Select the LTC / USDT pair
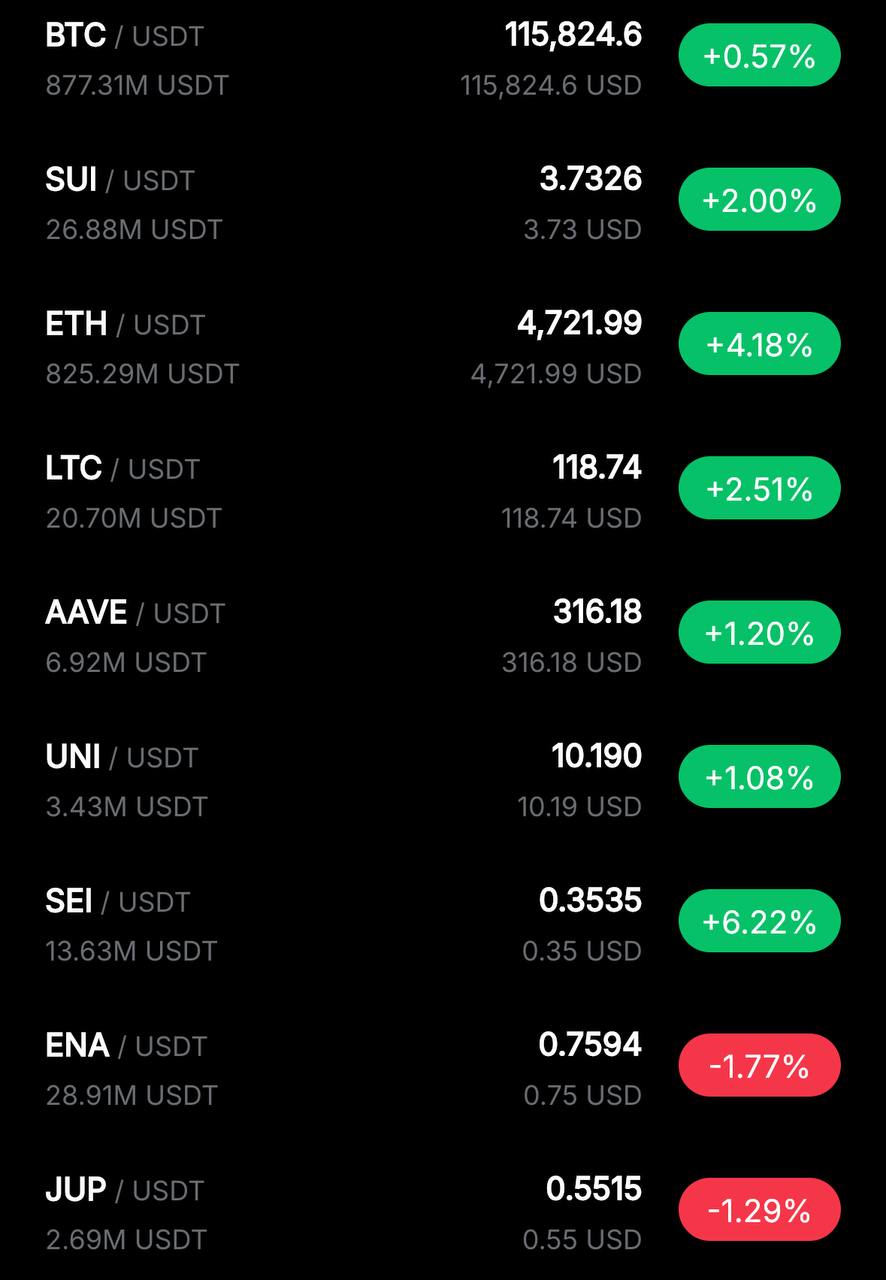 point(443,490)
